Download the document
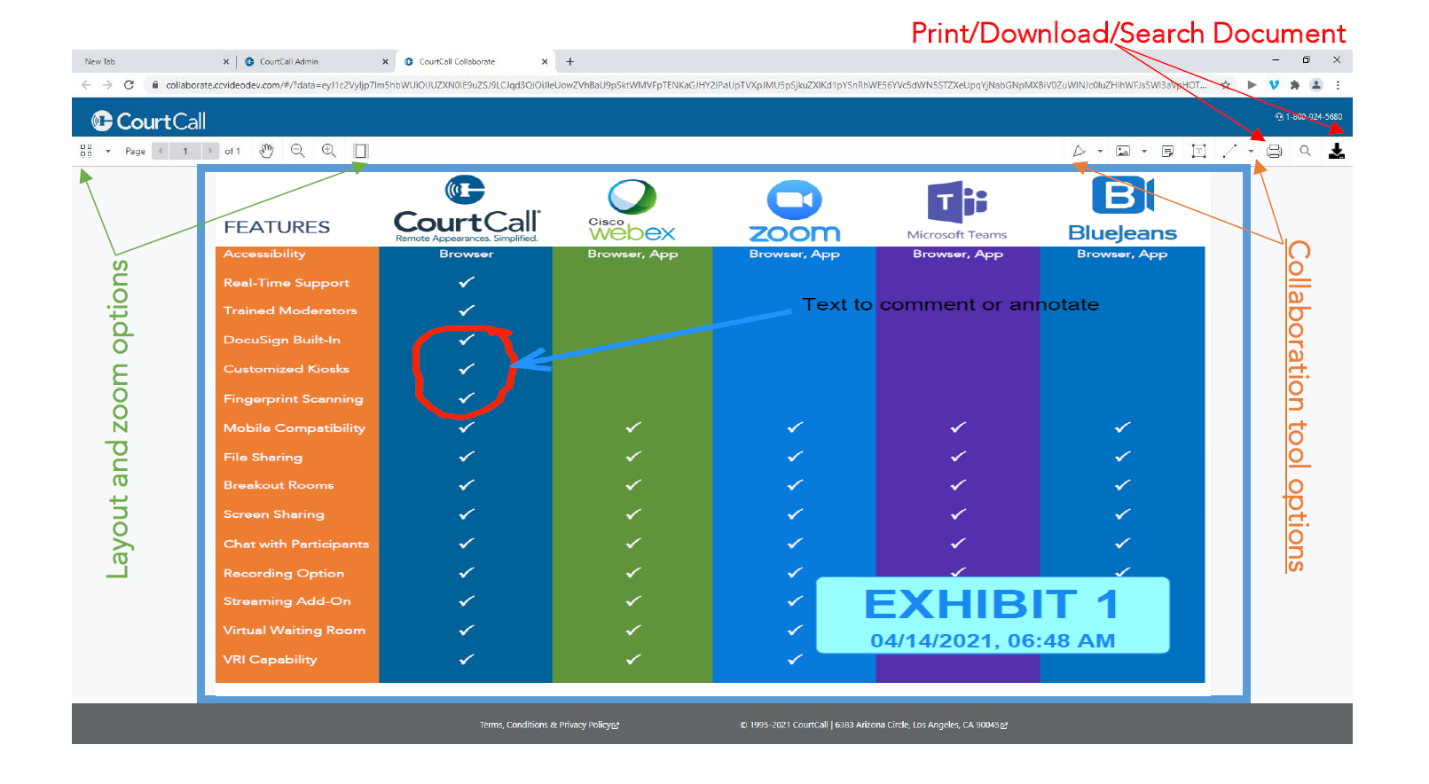 click(1336, 151)
